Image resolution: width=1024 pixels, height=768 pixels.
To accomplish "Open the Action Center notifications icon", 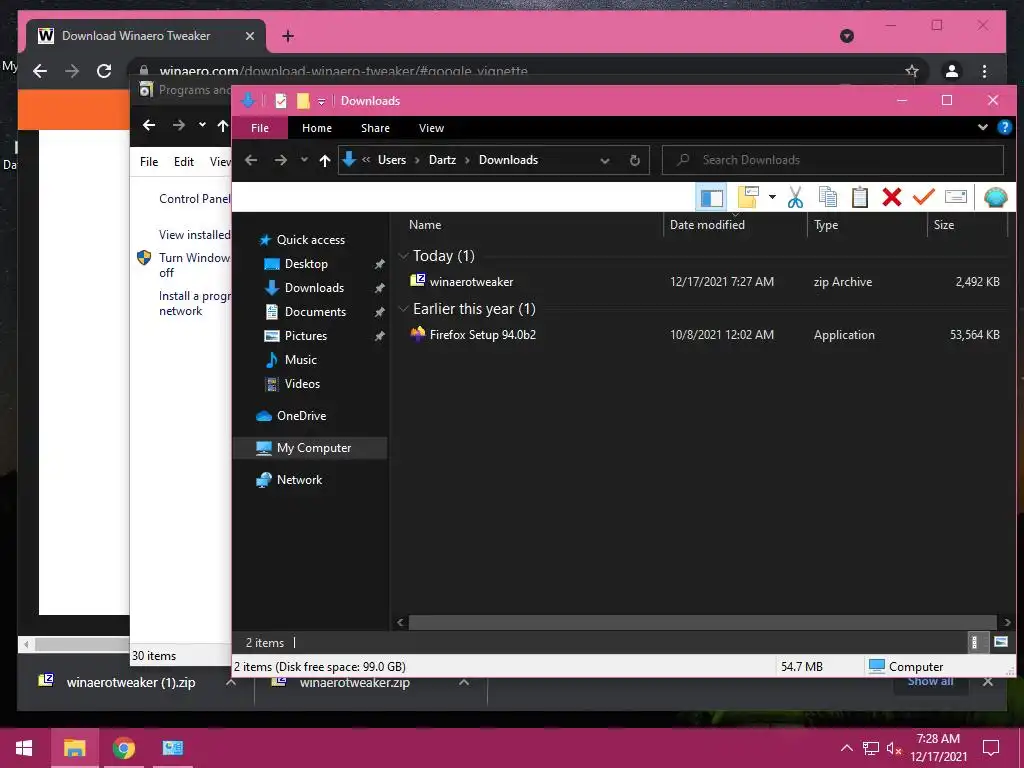I will click(991, 748).
